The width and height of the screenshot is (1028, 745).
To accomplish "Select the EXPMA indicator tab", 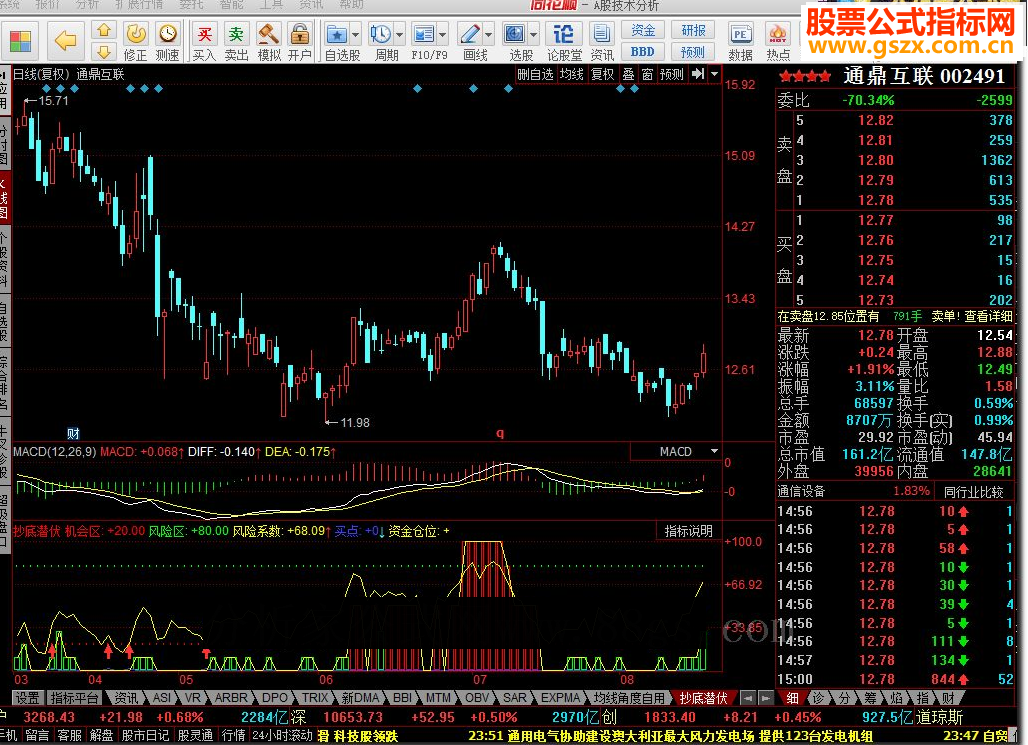I will [561, 698].
